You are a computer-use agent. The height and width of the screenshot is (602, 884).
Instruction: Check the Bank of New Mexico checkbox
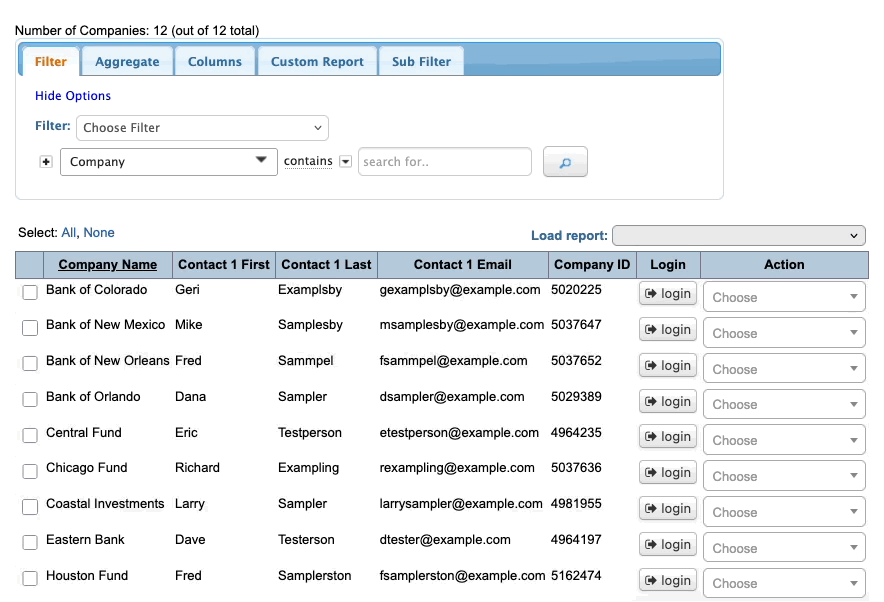(x=30, y=328)
